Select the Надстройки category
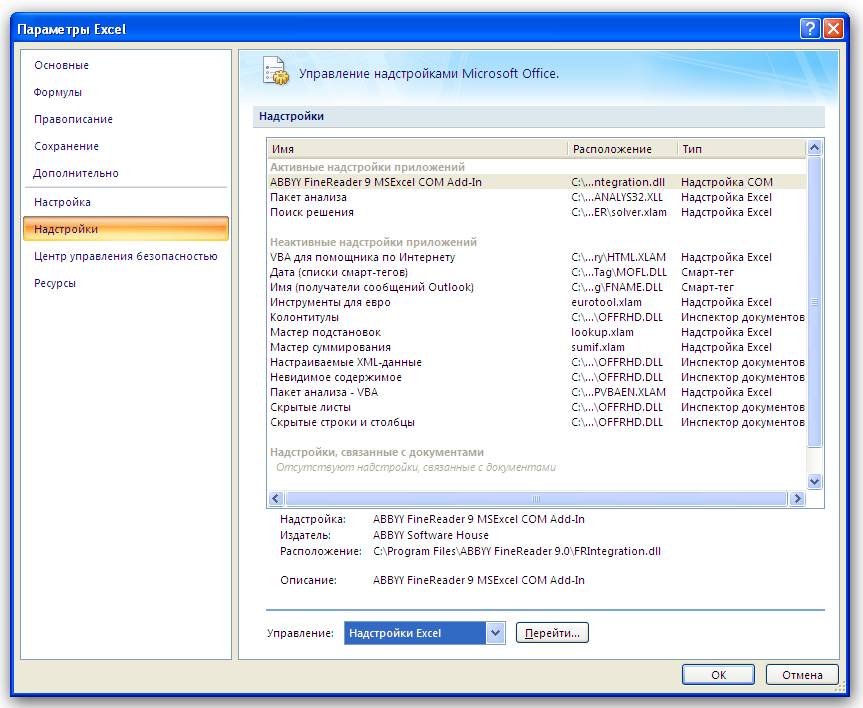 (x=125, y=228)
